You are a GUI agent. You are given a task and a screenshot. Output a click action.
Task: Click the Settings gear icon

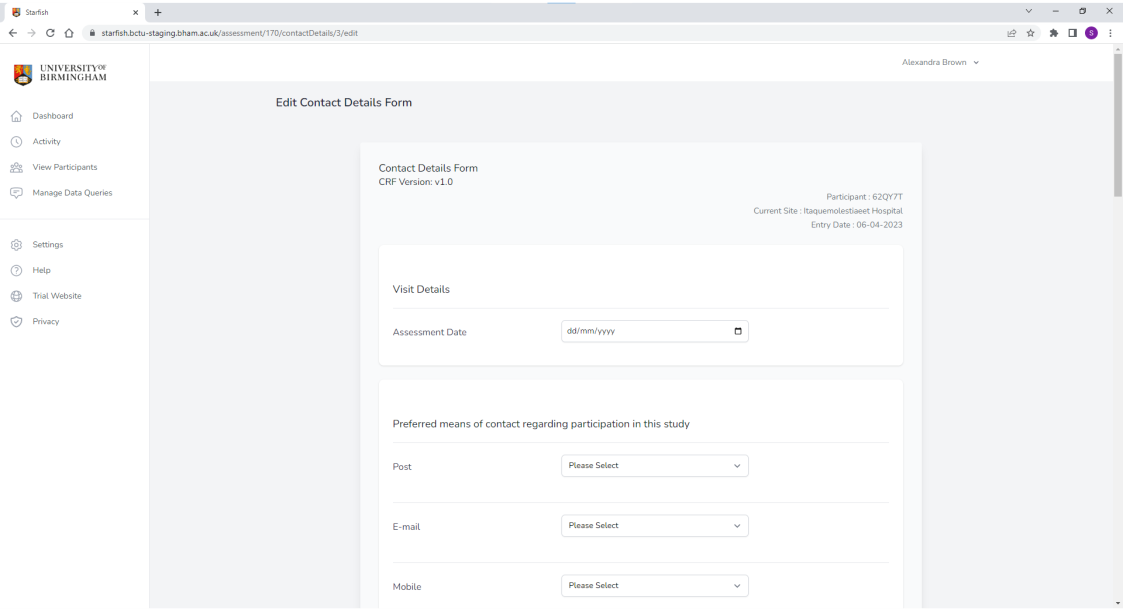tap(16, 245)
